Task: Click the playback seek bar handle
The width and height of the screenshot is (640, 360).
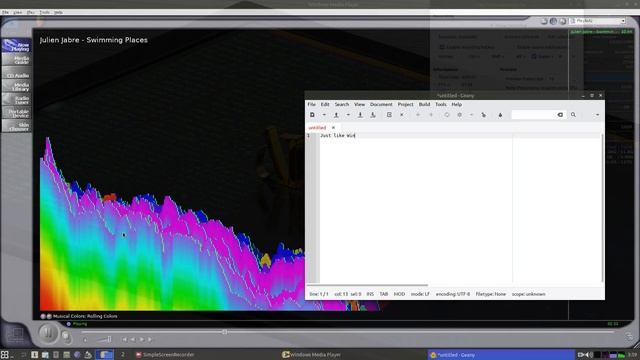Action: tap(224, 332)
